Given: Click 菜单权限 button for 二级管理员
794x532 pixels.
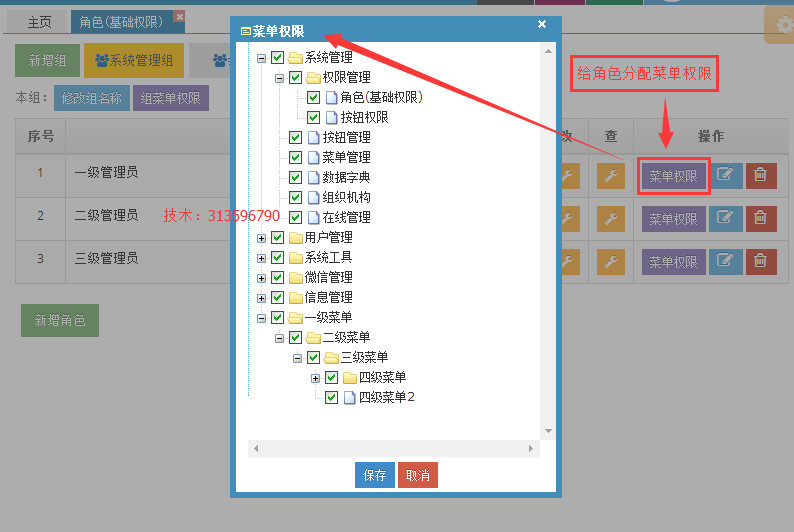Looking at the screenshot, I should tap(673, 219).
